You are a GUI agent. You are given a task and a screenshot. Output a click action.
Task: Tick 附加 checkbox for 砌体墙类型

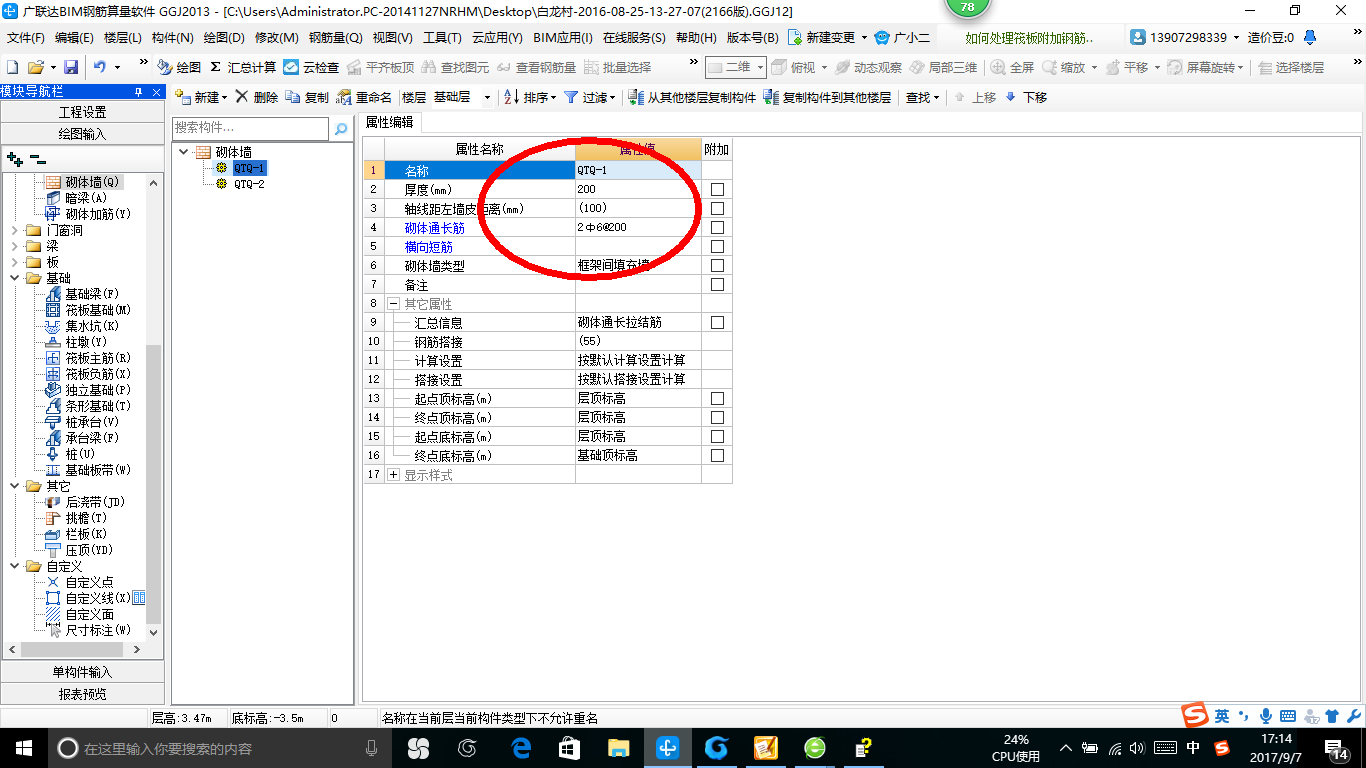(x=717, y=266)
